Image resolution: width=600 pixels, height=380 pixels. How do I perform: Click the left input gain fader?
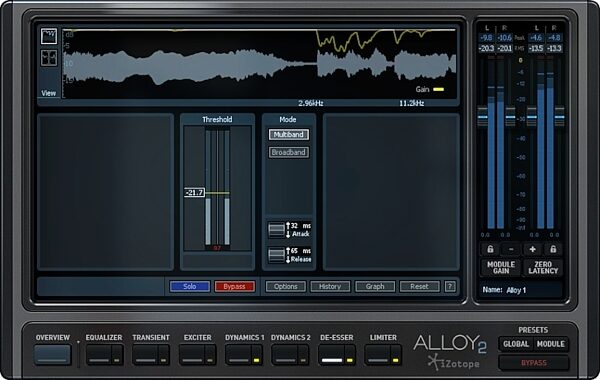(x=483, y=117)
